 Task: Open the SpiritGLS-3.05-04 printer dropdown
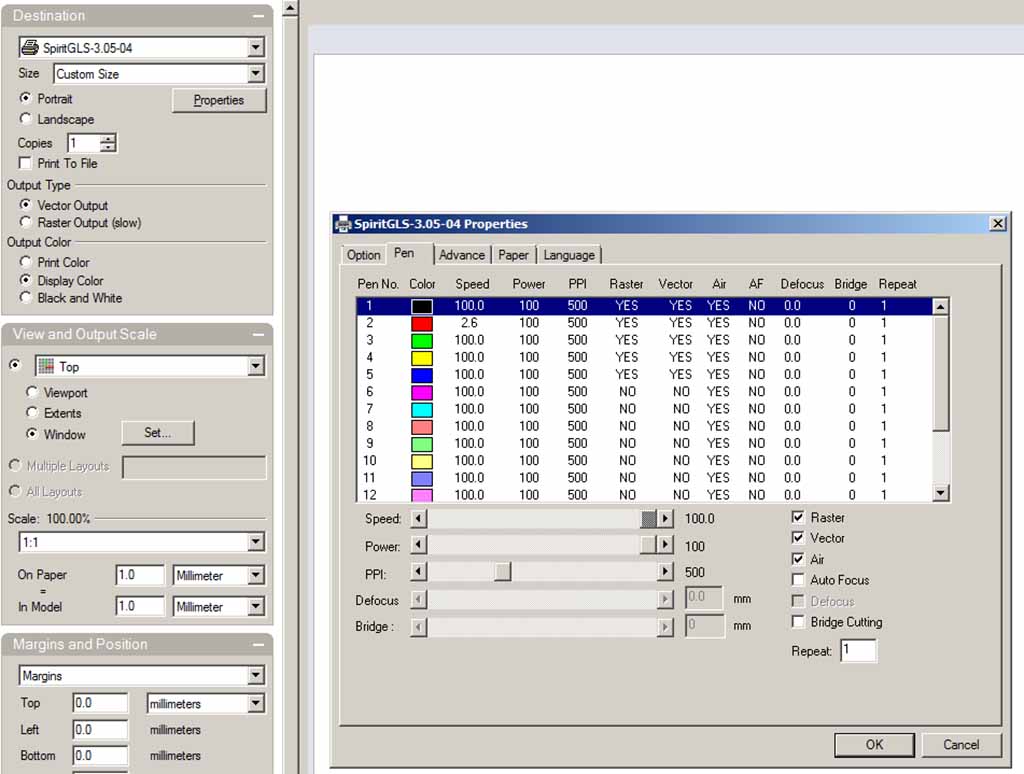point(256,48)
